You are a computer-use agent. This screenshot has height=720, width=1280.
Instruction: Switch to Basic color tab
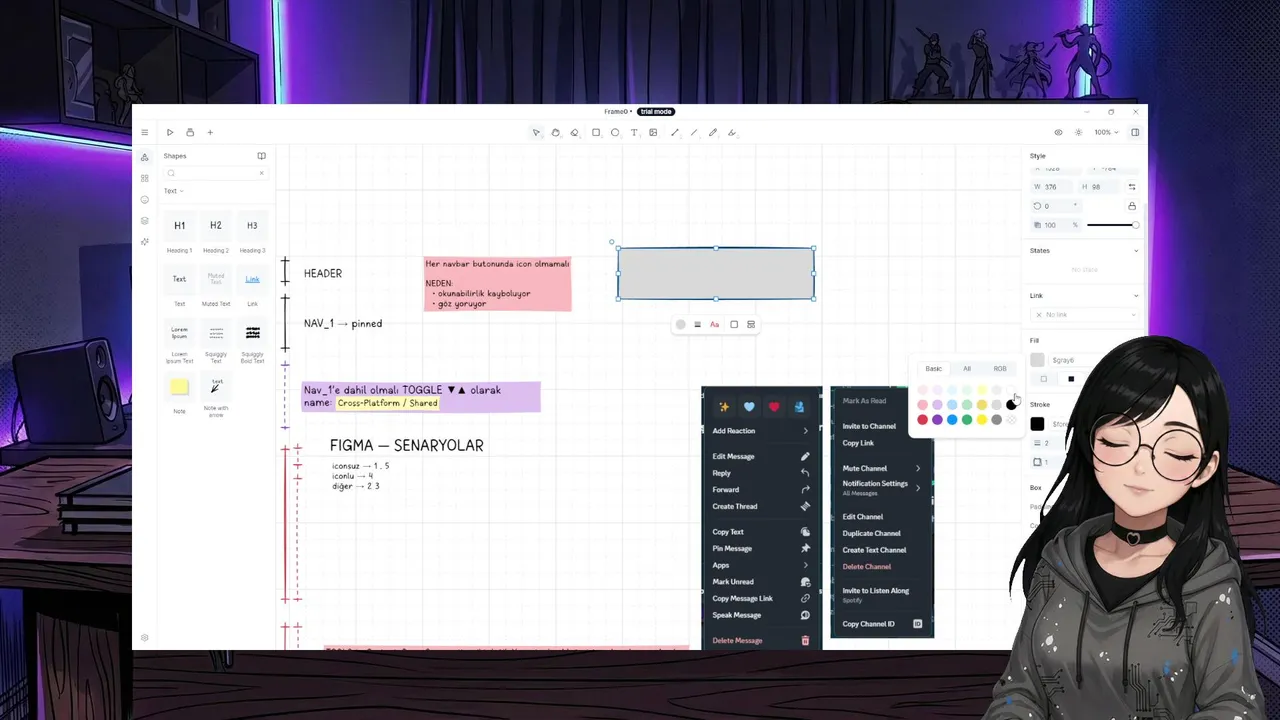tap(933, 369)
